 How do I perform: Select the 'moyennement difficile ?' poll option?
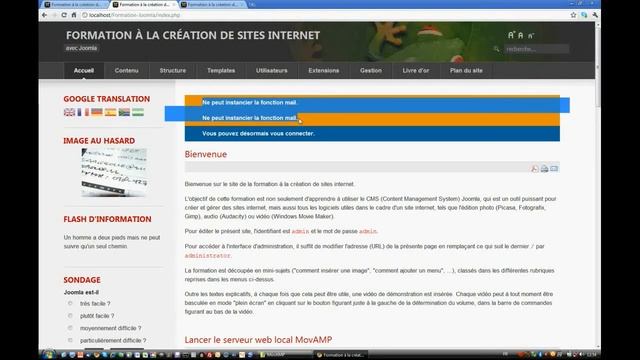(x=70, y=328)
